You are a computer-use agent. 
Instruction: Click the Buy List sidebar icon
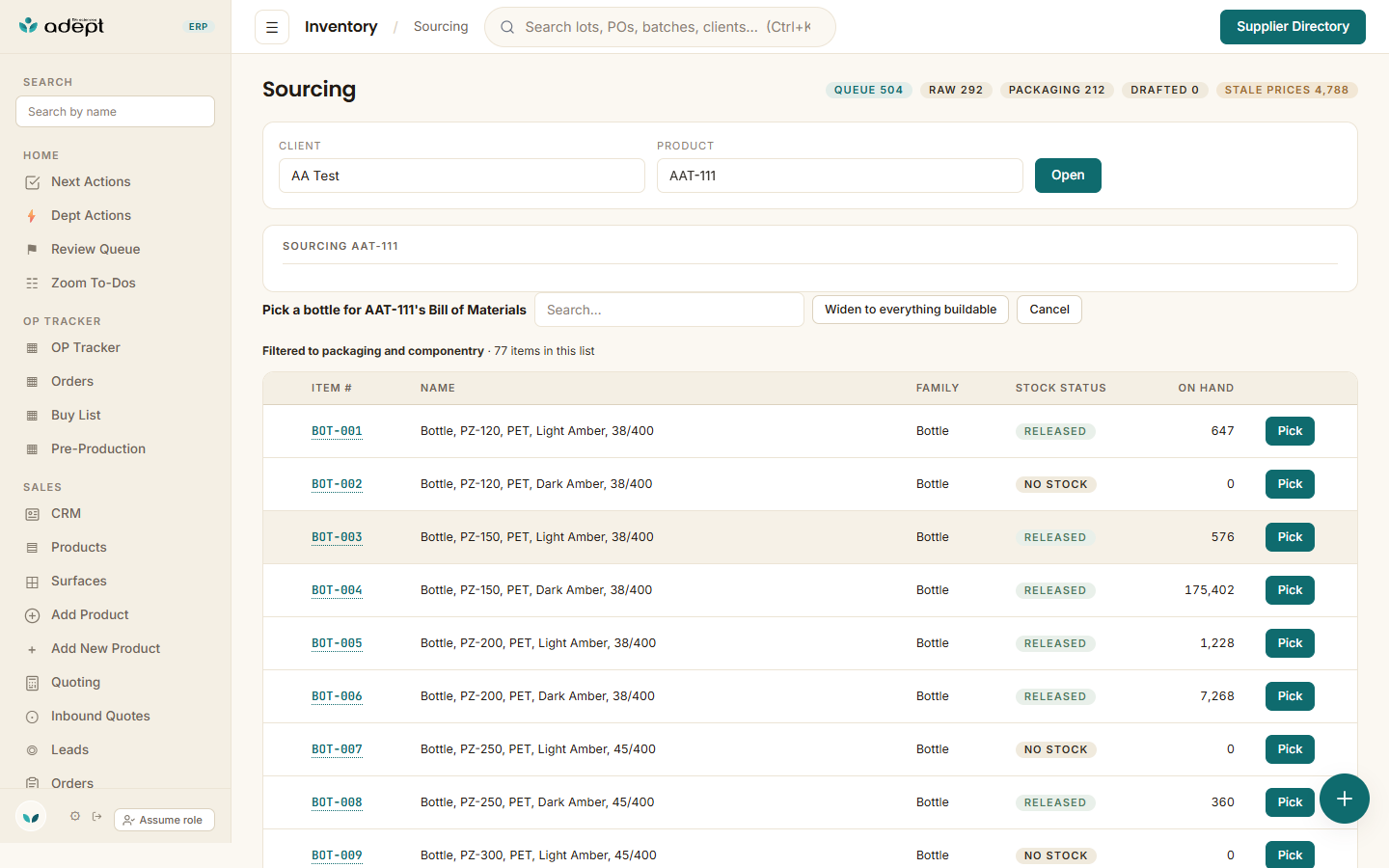(32, 416)
